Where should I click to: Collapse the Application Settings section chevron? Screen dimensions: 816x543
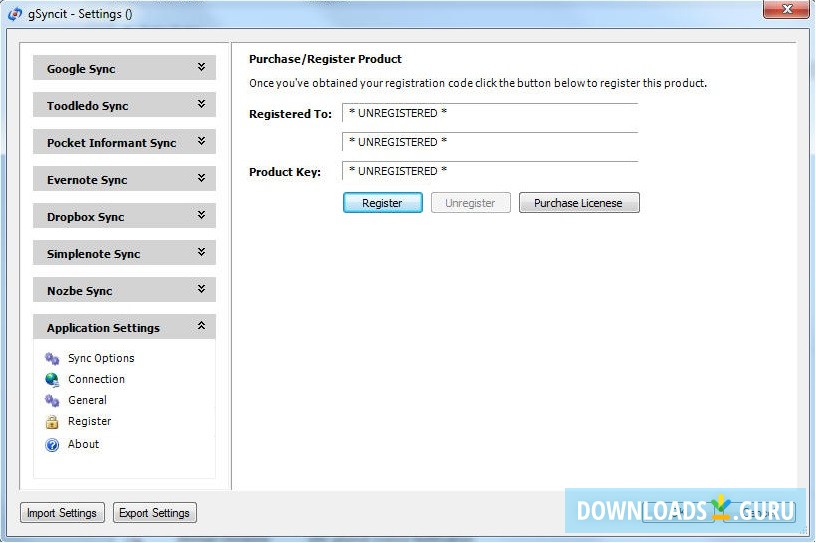[201, 326]
